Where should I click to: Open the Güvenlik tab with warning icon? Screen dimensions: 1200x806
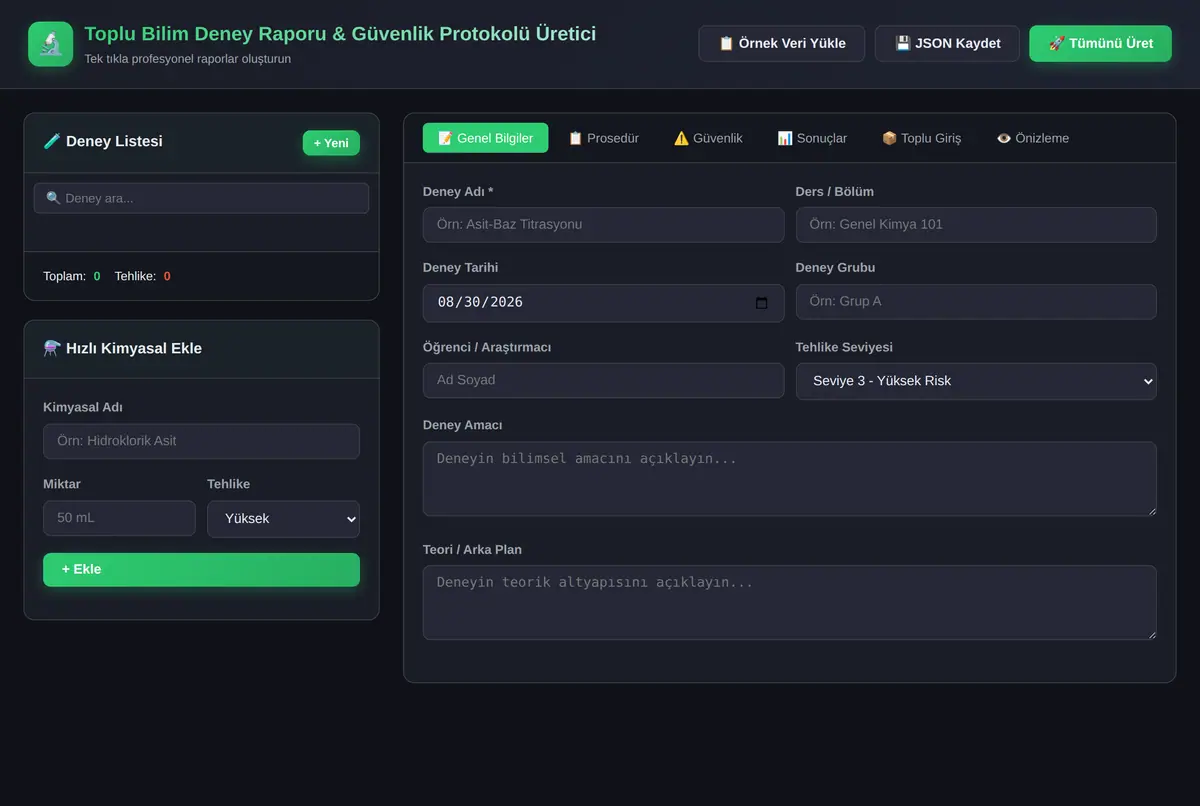coord(708,138)
